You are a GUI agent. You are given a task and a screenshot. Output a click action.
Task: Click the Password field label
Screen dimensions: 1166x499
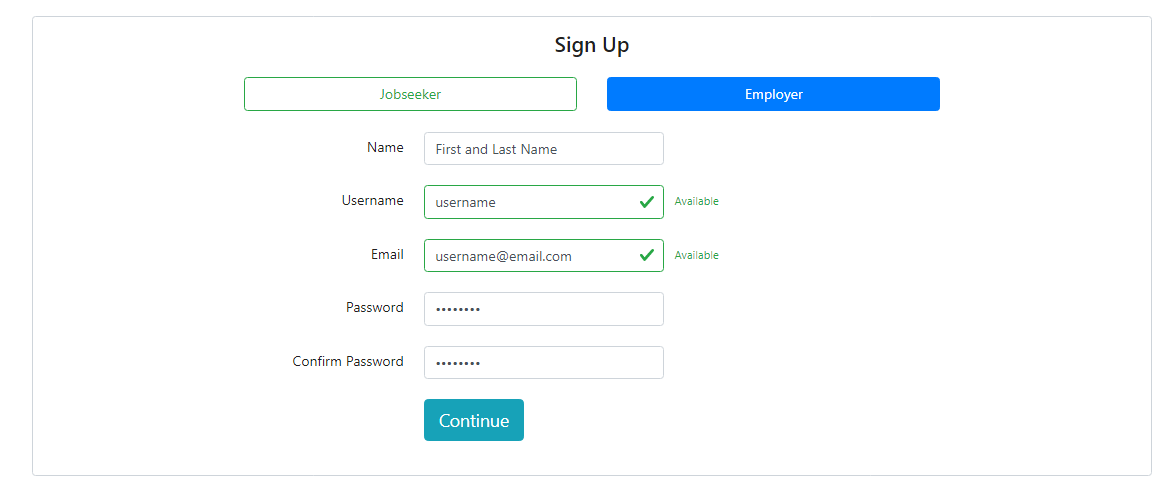coord(374,307)
